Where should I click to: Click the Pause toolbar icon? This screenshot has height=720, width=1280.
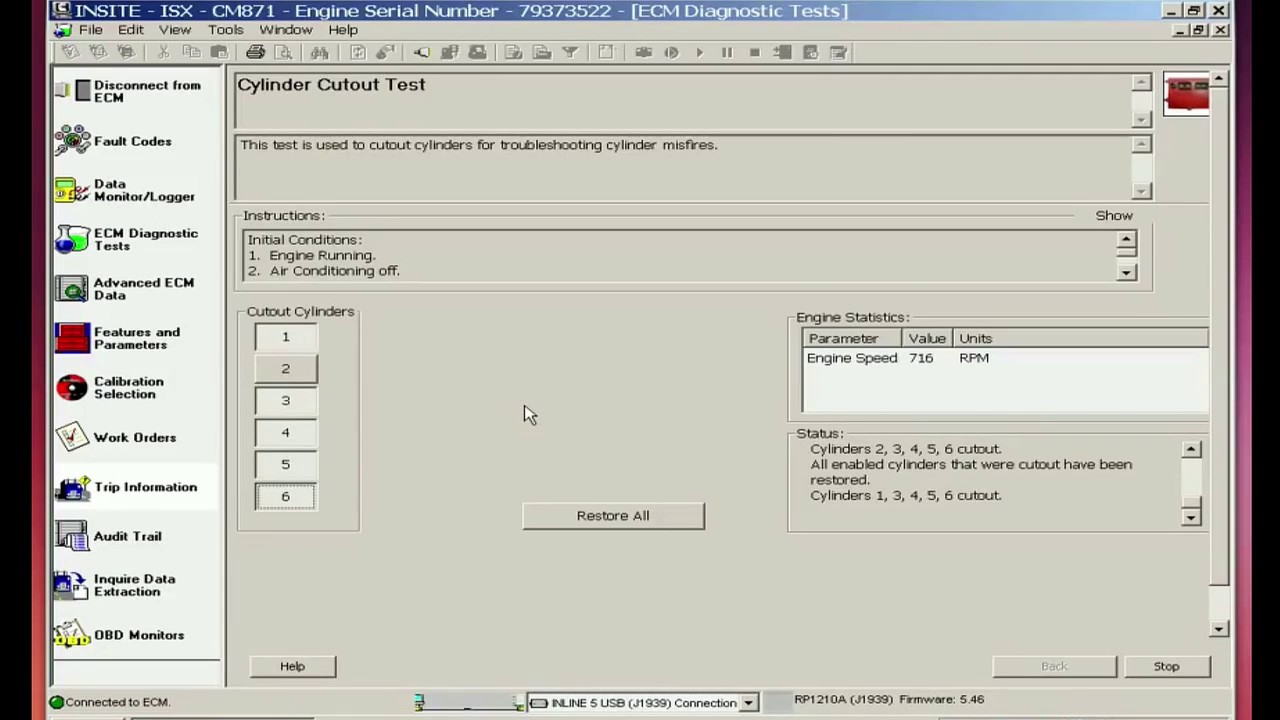click(x=727, y=52)
